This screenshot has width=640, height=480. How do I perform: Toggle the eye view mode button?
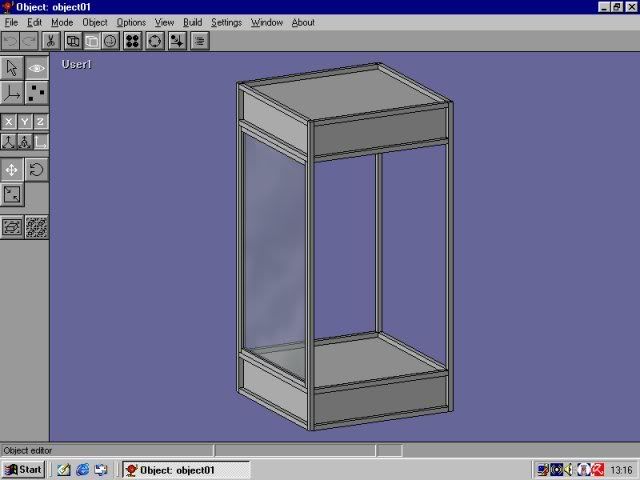point(37,68)
